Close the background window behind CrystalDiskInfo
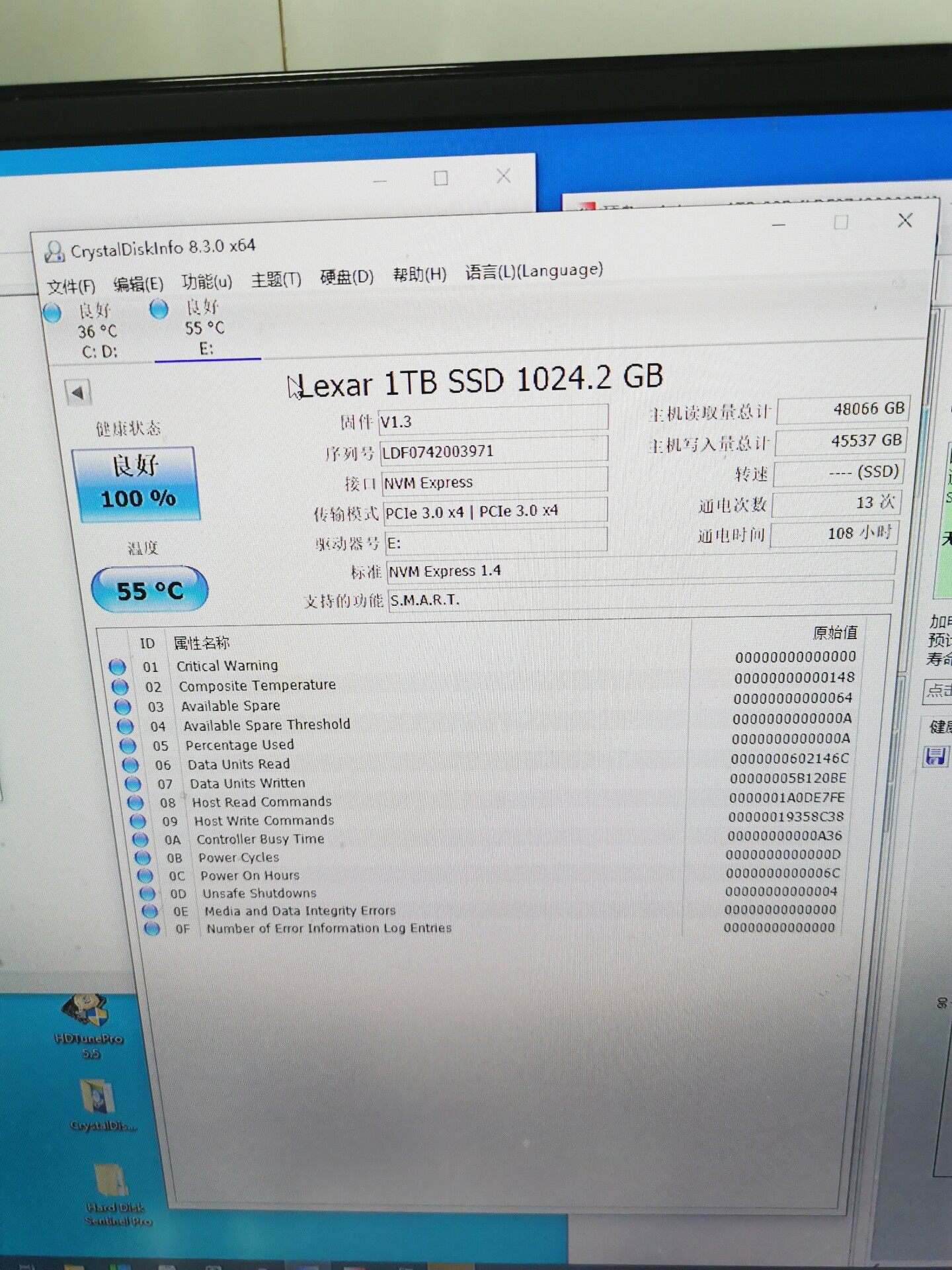The width and height of the screenshot is (952, 1270). [504, 175]
